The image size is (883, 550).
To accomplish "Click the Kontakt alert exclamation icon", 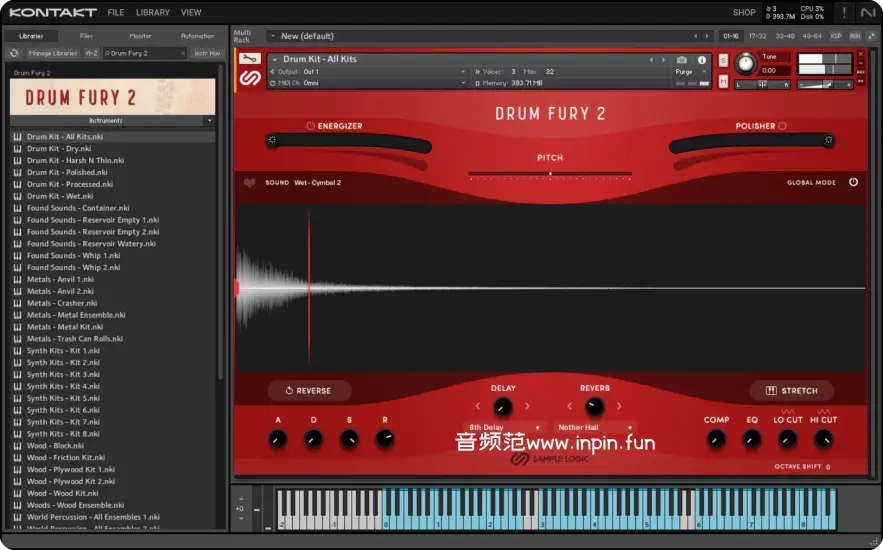I will [x=844, y=12].
